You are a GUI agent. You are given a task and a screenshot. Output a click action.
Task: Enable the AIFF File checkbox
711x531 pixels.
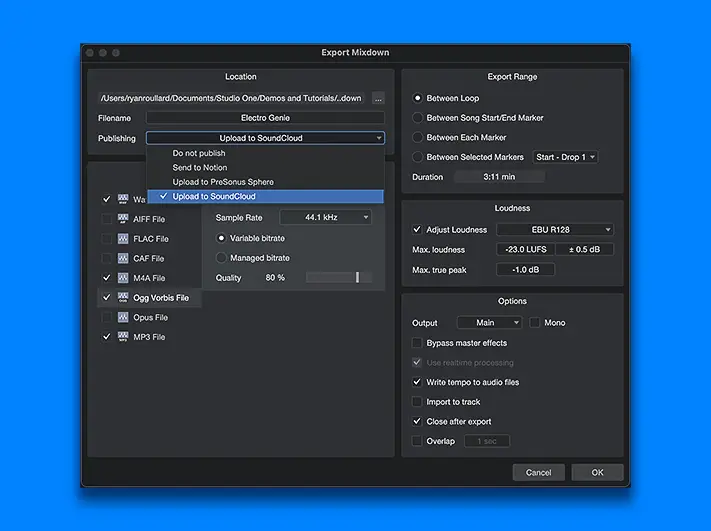point(107,219)
